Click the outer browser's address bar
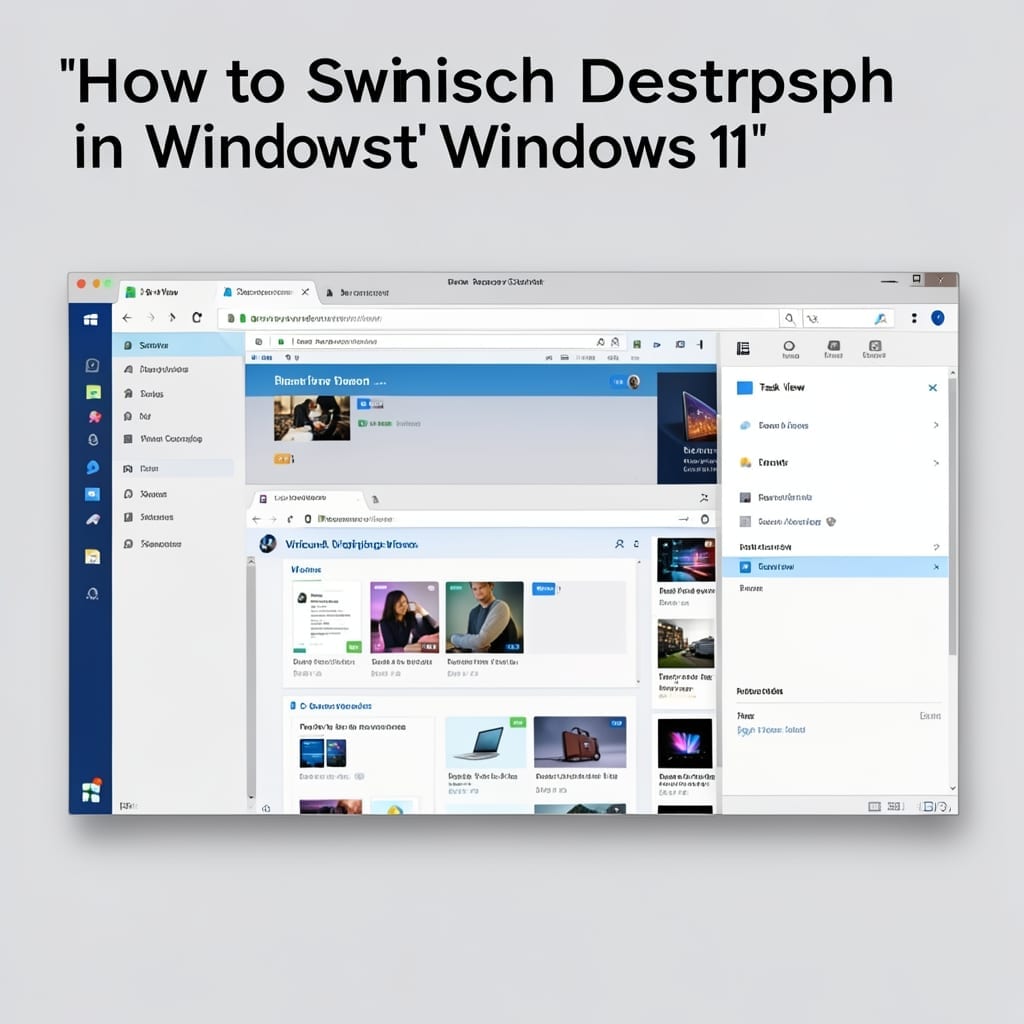1024x1024 pixels. click(498, 319)
